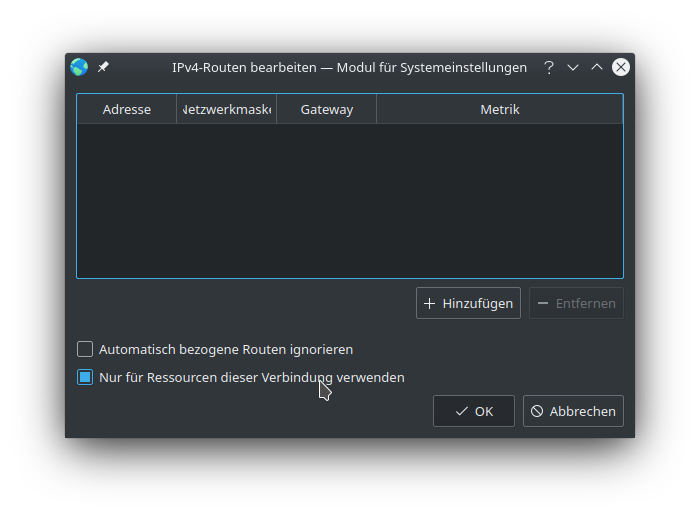Maximize the dialog with the up chevron
The height and width of the screenshot is (515, 700).
coord(597,67)
